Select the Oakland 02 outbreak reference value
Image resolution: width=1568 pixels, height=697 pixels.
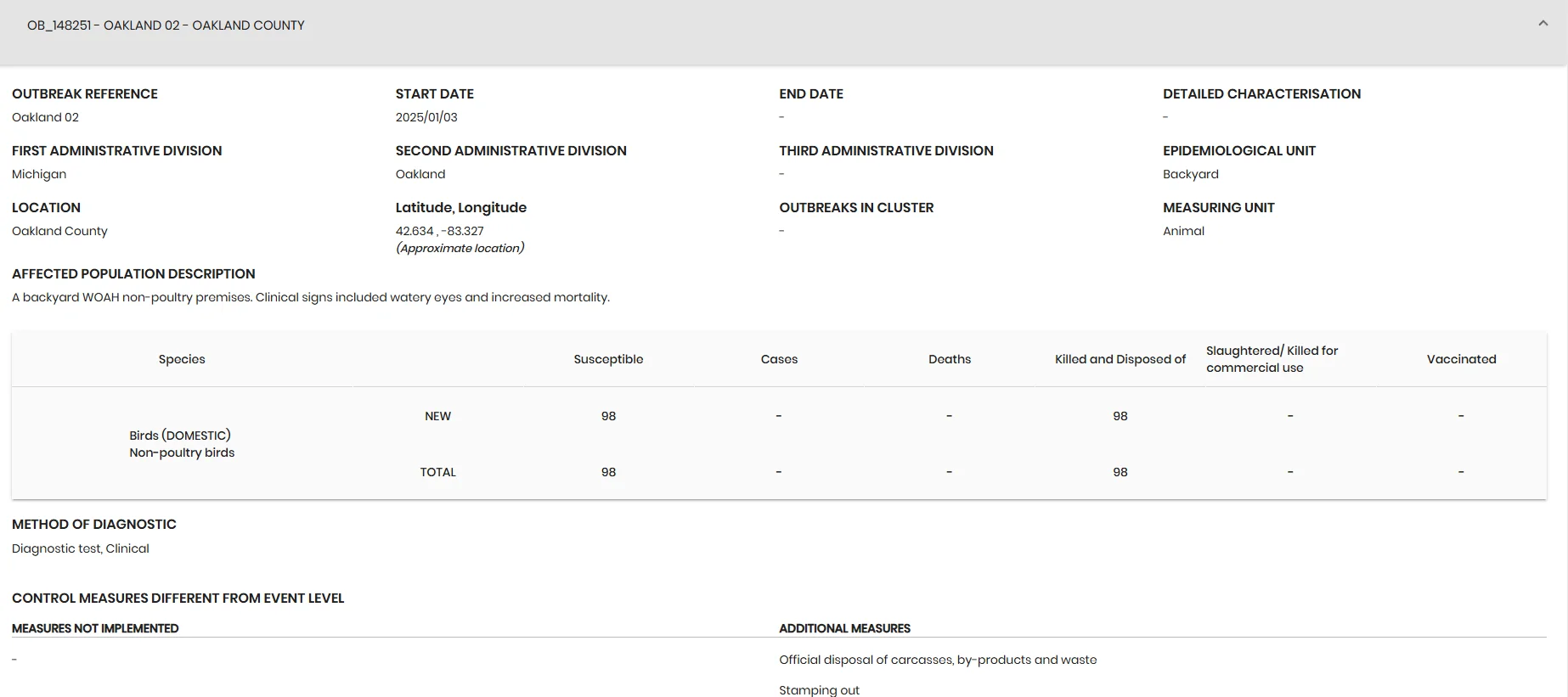[45, 117]
